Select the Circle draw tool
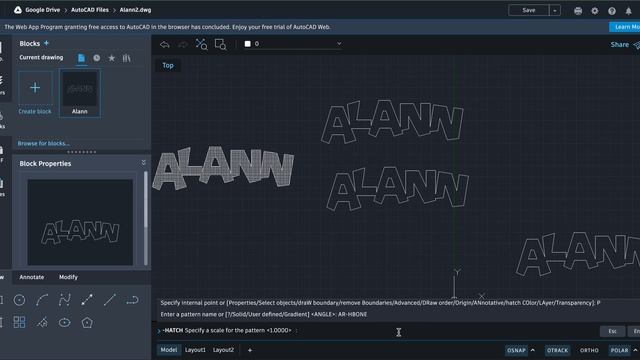Image resolution: width=640 pixels, height=360 pixels. [x=19, y=300]
